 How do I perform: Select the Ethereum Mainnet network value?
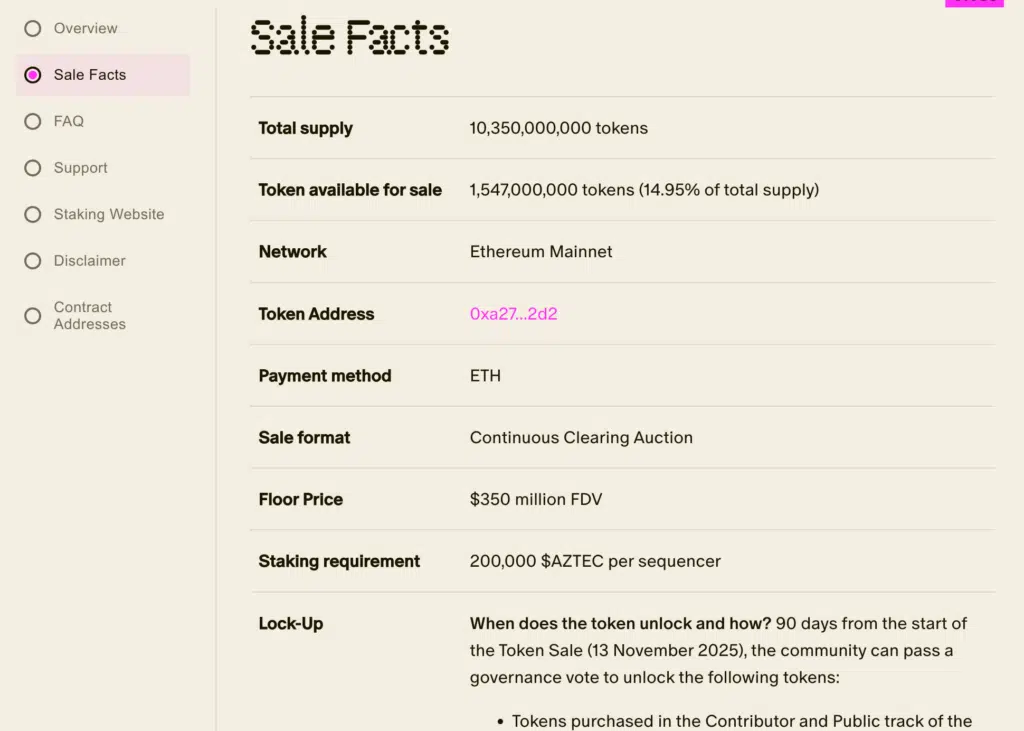tap(540, 252)
